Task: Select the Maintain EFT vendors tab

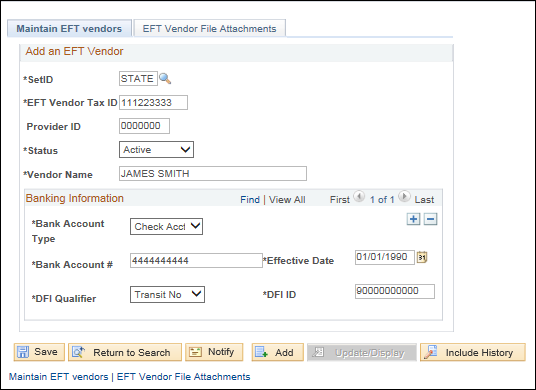Action: pyautogui.click(x=69, y=28)
